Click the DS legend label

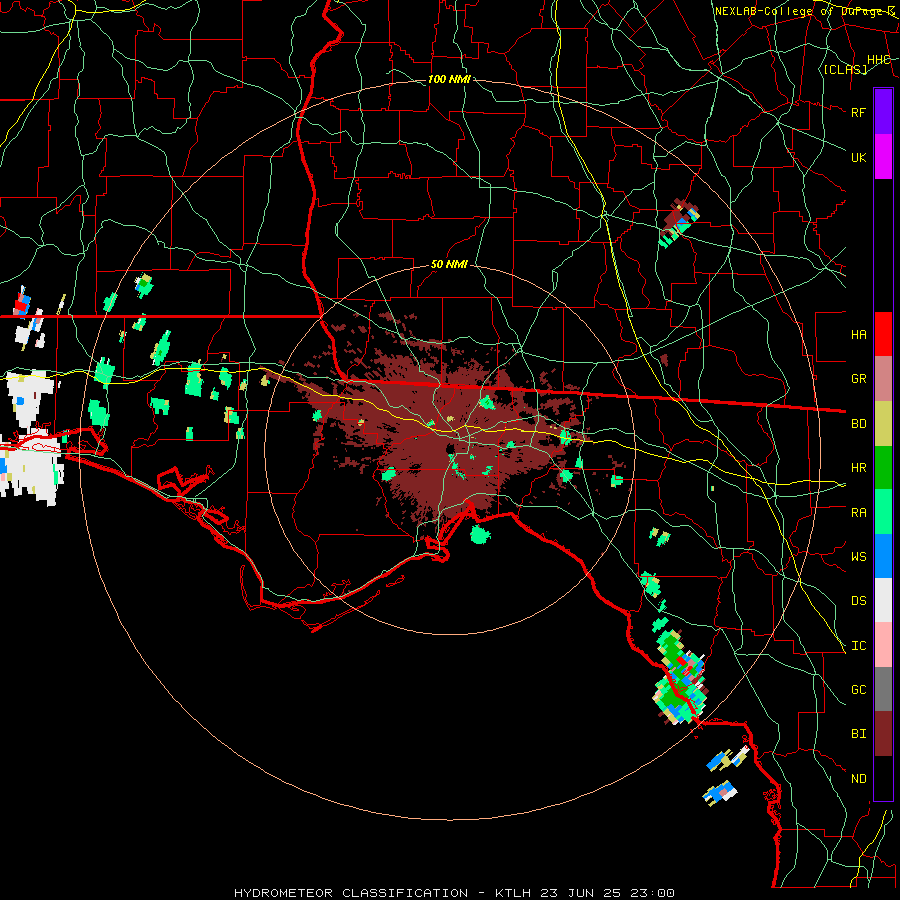pos(858,601)
